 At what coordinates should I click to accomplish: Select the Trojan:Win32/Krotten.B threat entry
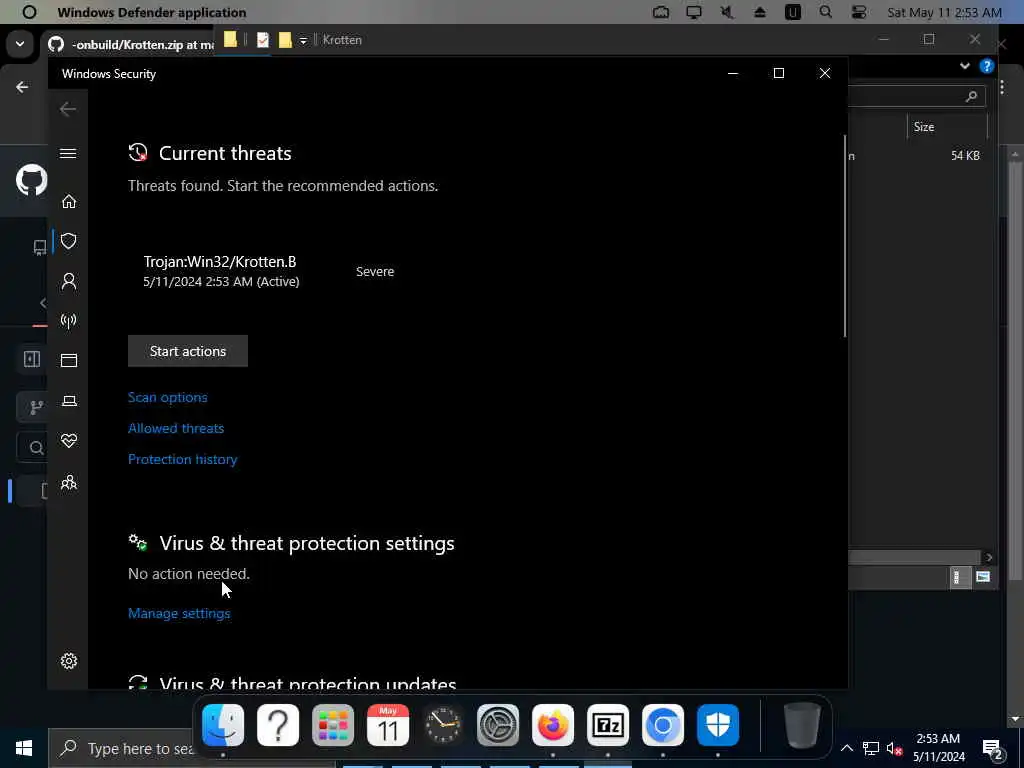coord(221,271)
